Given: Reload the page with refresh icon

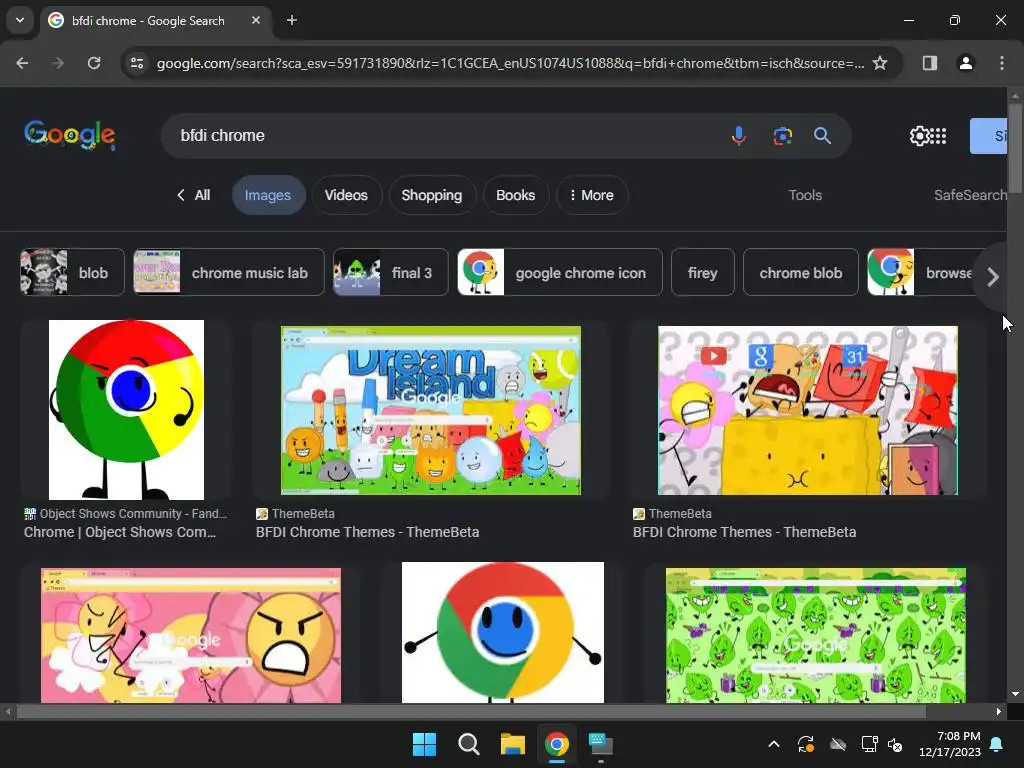Looking at the screenshot, I should click(x=94, y=63).
